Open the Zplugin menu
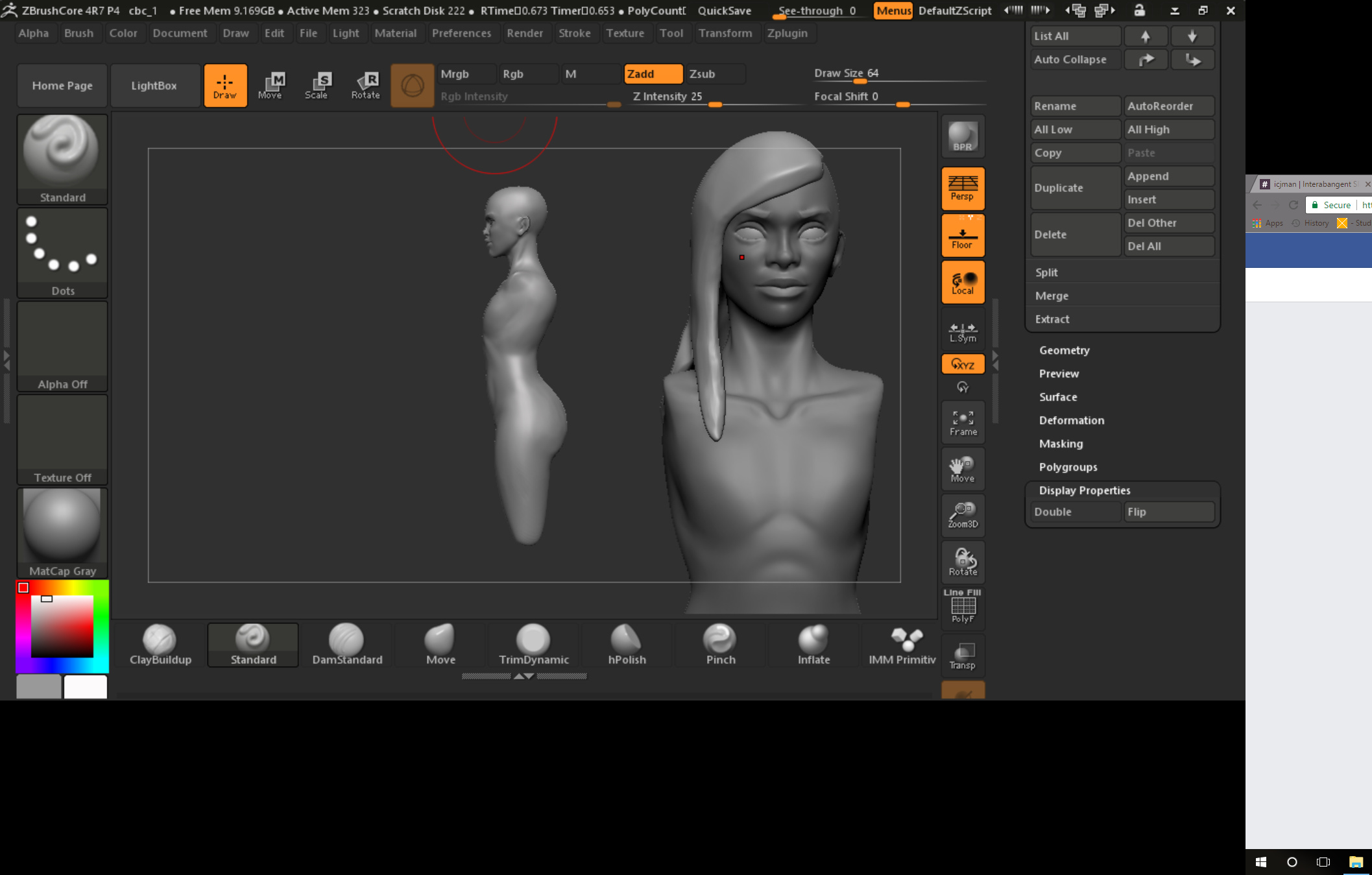1372x875 pixels. pos(787,33)
